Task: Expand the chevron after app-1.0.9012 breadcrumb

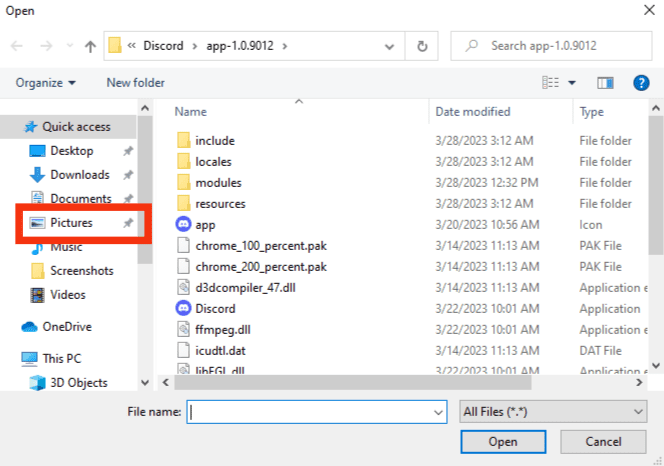Action: click(x=285, y=46)
